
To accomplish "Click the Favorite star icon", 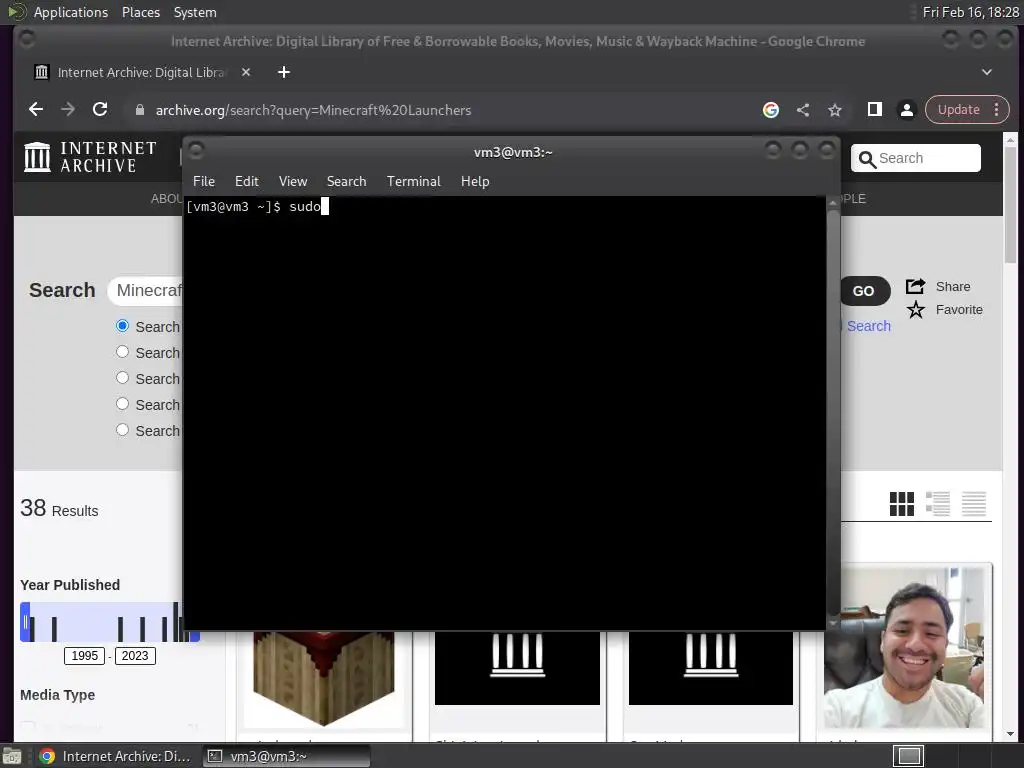I will click(916, 310).
